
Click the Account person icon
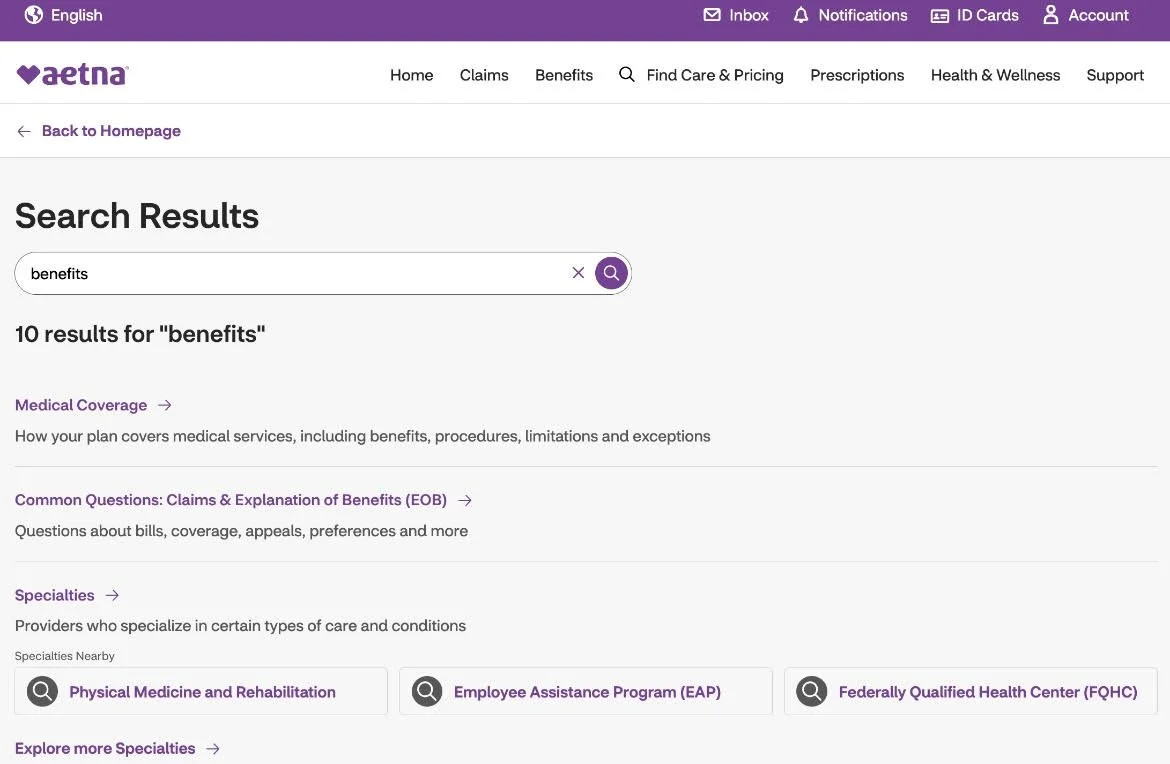tap(1051, 15)
